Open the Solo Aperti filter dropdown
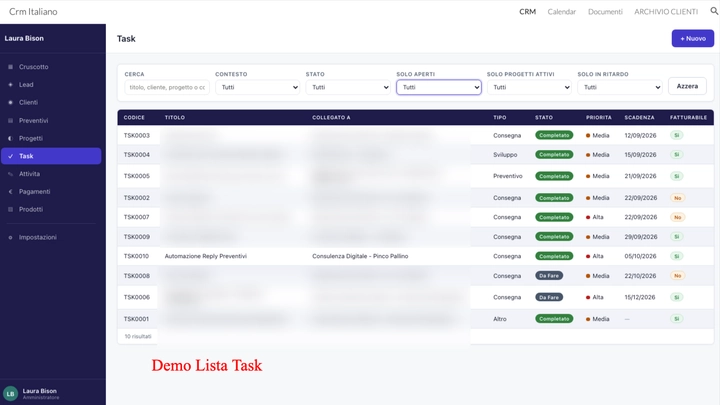The image size is (720, 405). point(439,87)
